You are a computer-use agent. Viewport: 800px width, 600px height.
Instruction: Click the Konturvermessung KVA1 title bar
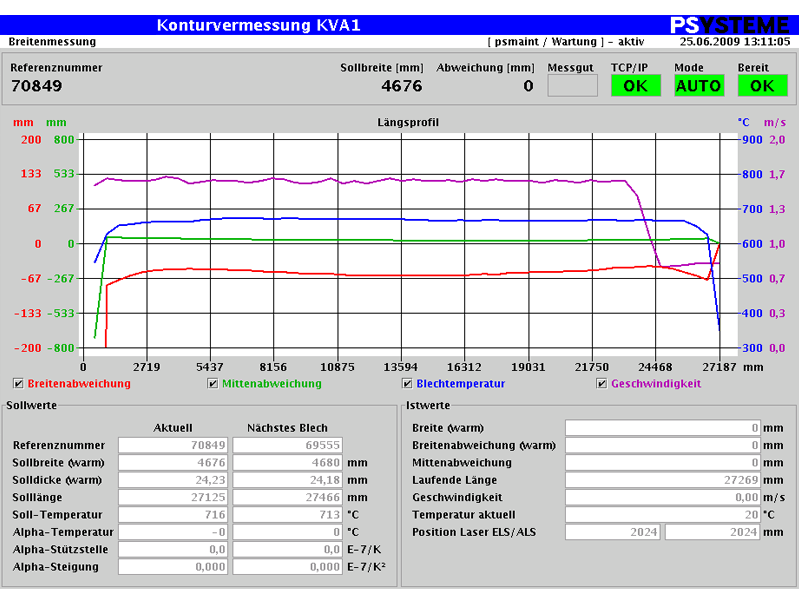tap(259, 25)
